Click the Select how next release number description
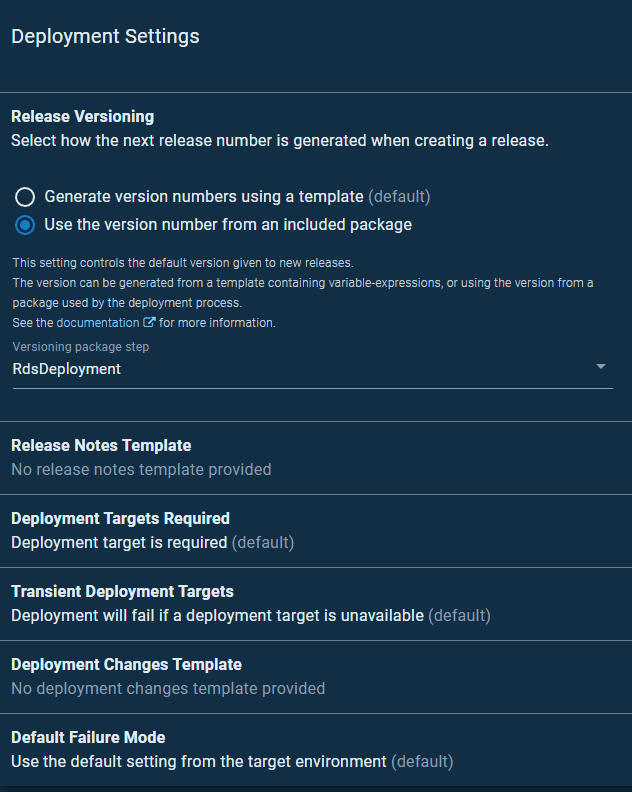632x792 pixels. [x=280, y=140]
